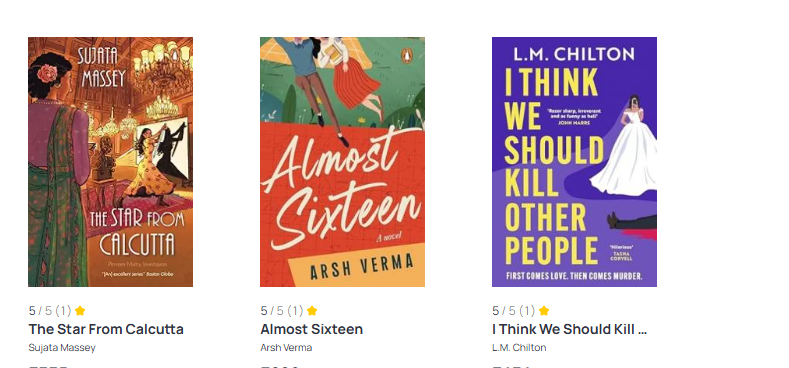Click the I Think We Should Kill title

570,329
